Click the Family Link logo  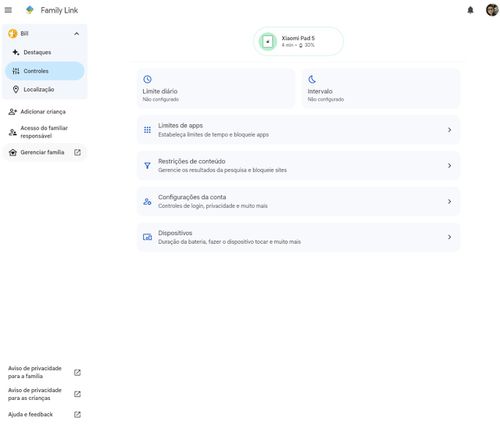[30, 10]
